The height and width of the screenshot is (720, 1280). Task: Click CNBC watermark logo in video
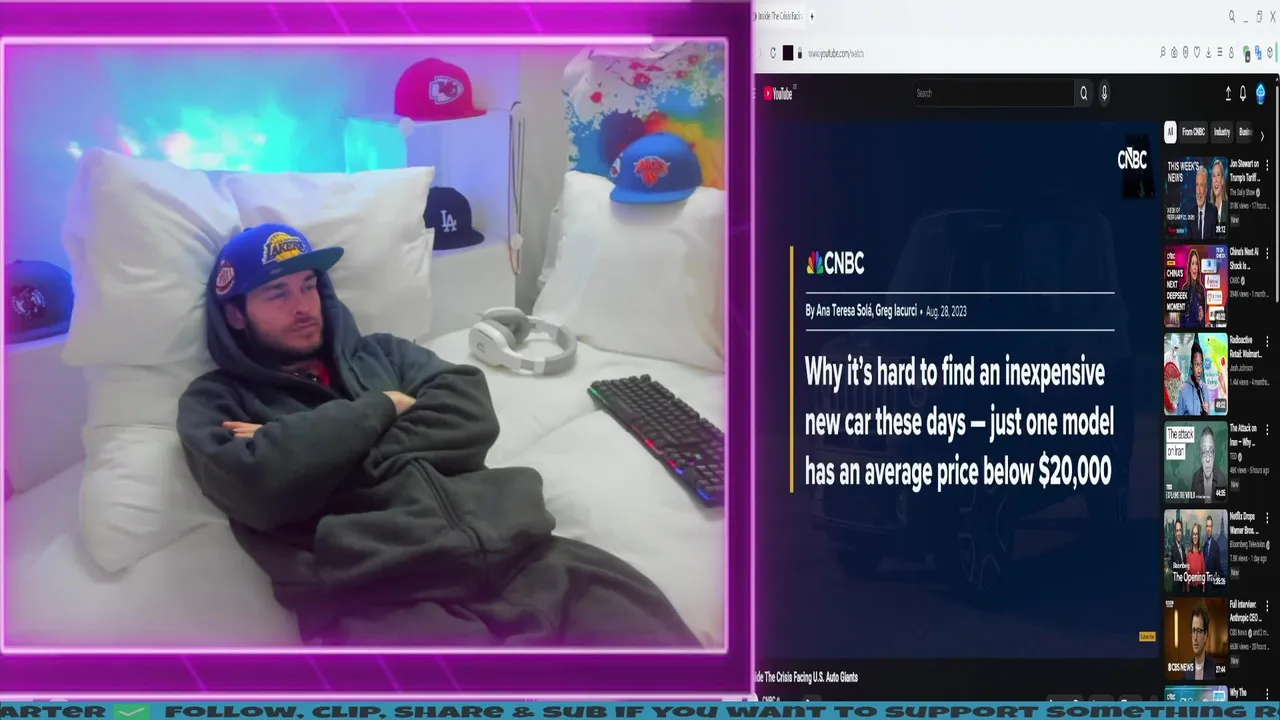pyautogui.click(x=1132, y=158)
